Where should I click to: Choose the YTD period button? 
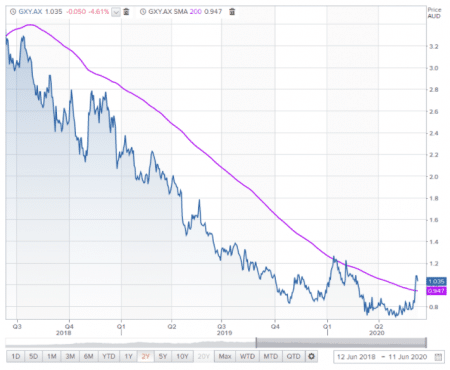tap(109, 356)
